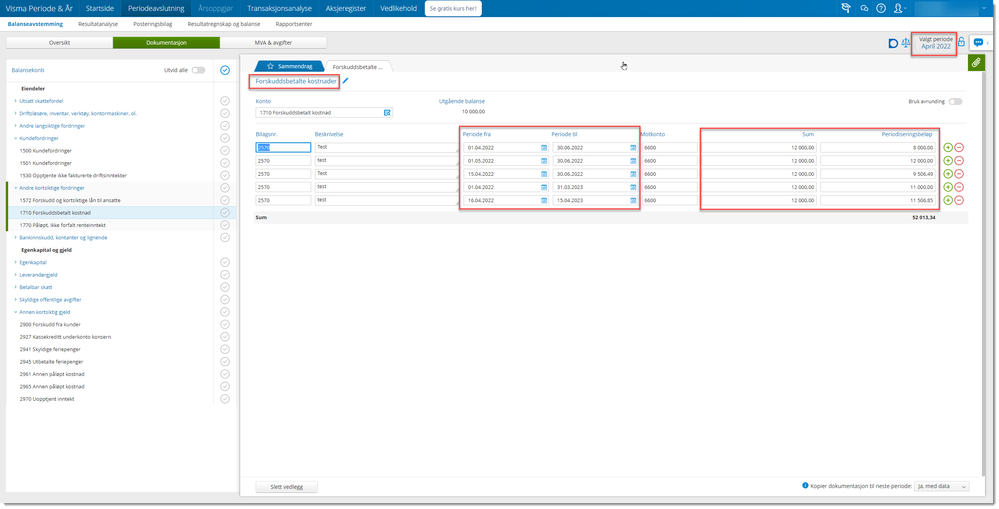This screenshot has height=509, width=999.
Task: Open calendar for Periode til 31.03.2023
Action: point(633,187)
